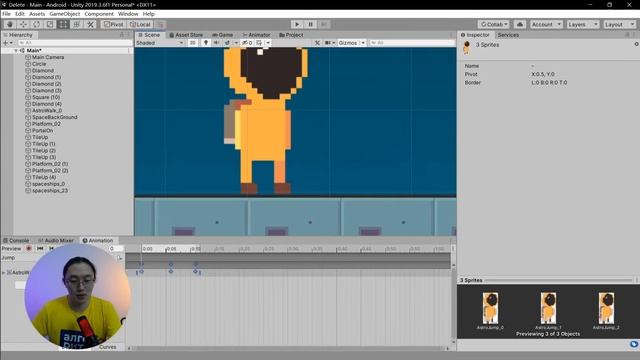This screenshot has width=640, height=360.
Task: Open the File menu
Action: [7, 14]
